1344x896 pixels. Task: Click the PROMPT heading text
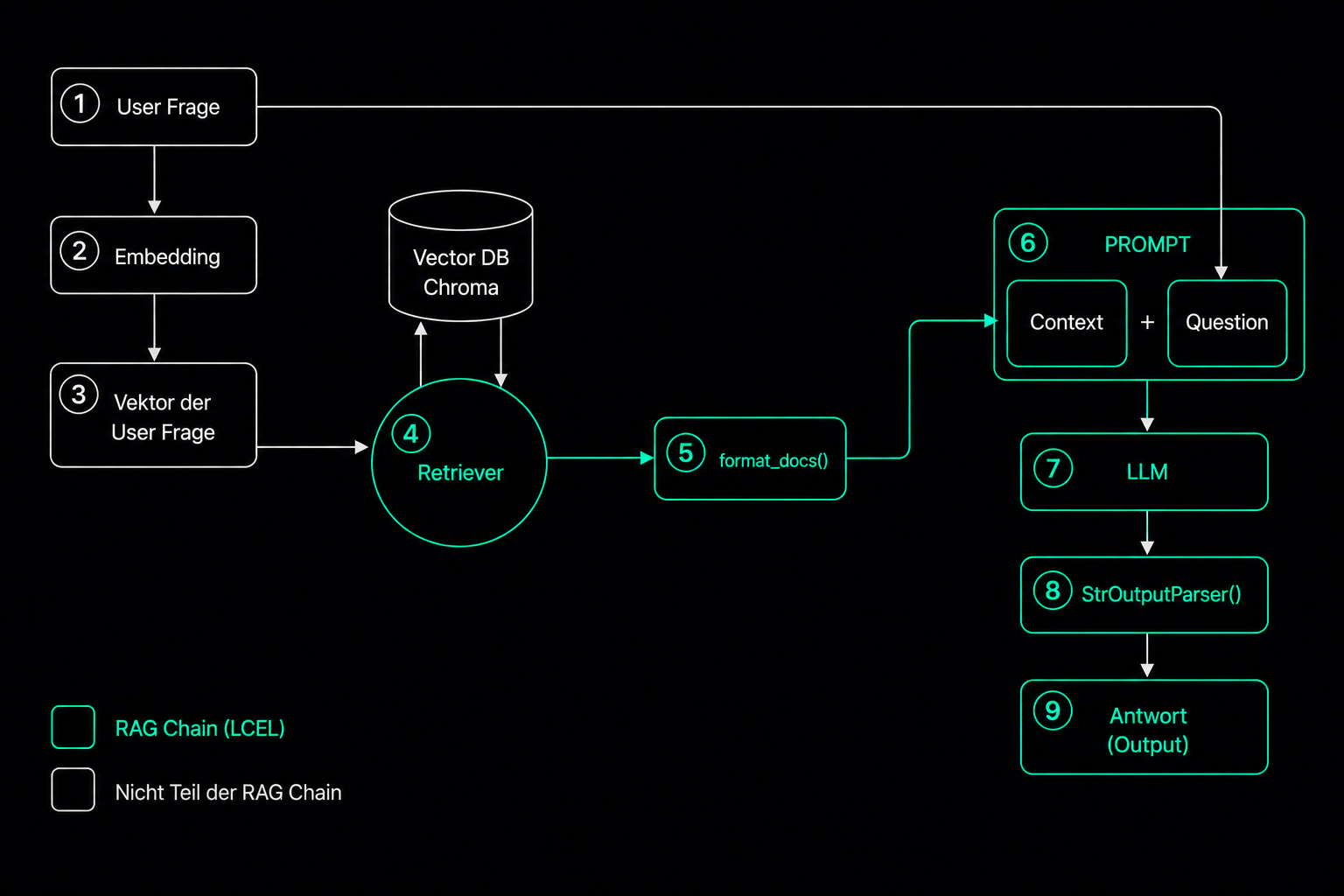(x=1147, y=244)
